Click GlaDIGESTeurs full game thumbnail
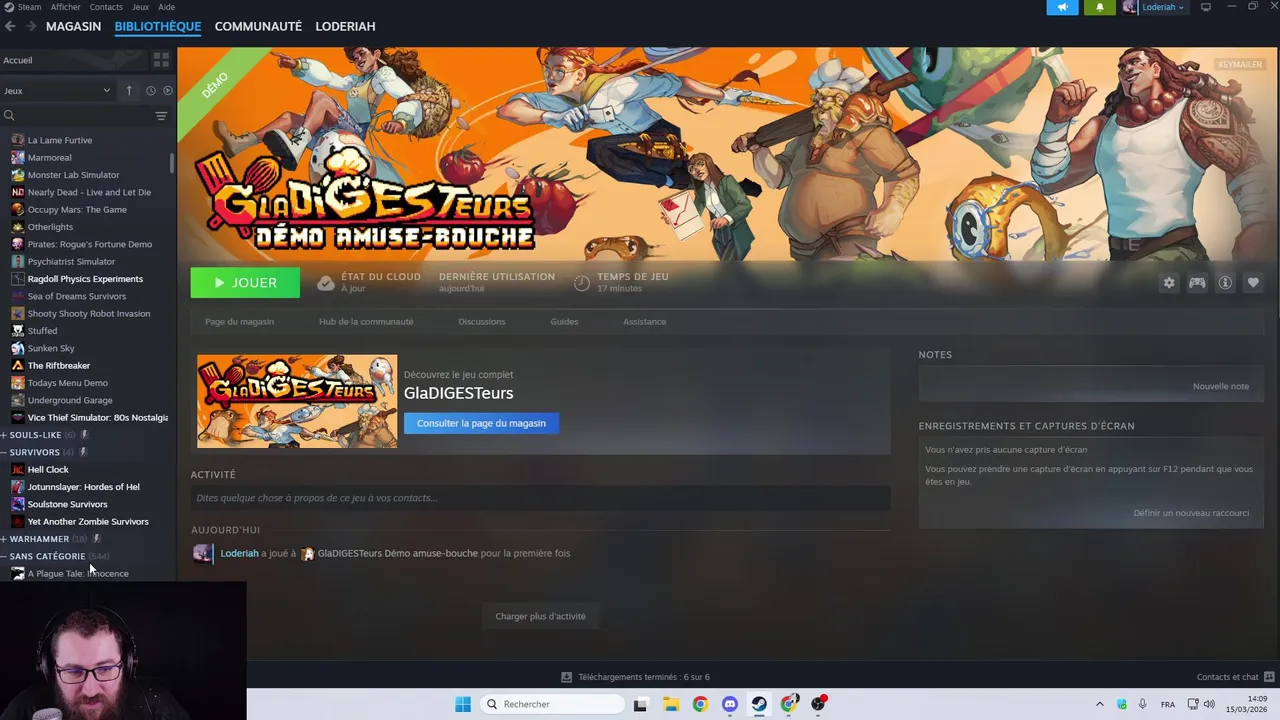Screen dimensions: 1280x720 pyautogui.click(x=297, y=401)
